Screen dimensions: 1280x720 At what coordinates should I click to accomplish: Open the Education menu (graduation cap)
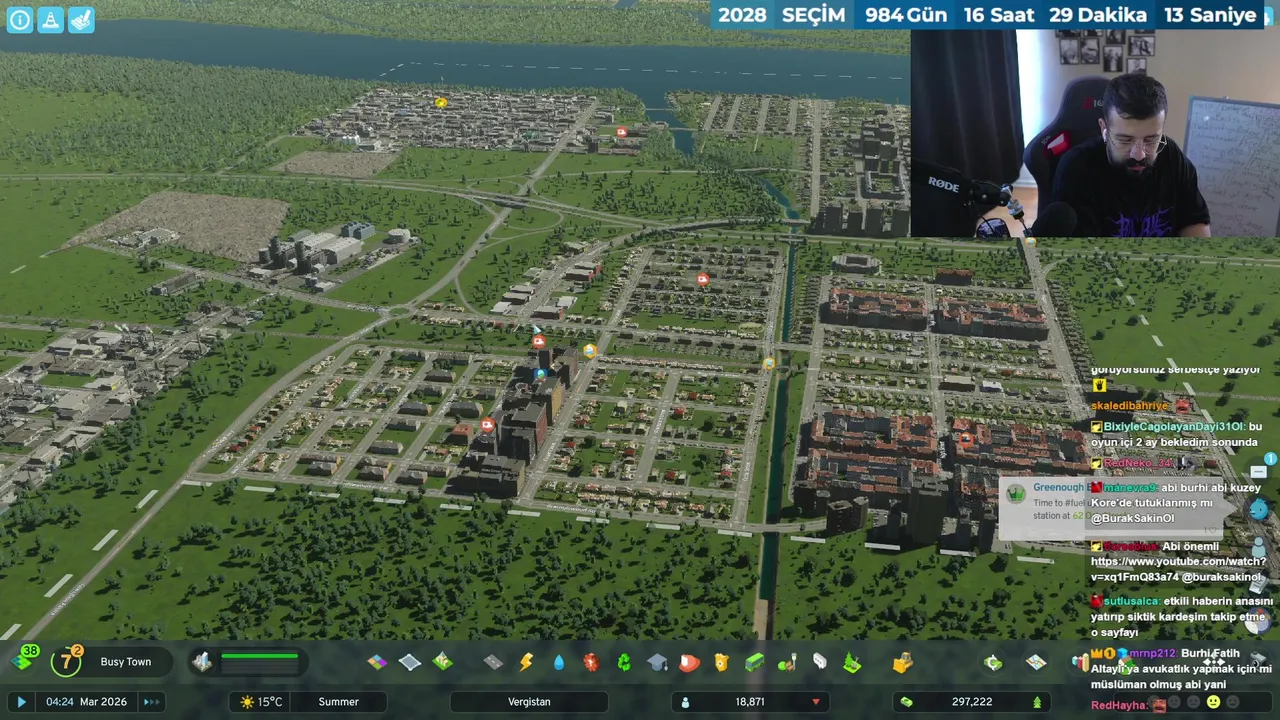coord(657,662)
